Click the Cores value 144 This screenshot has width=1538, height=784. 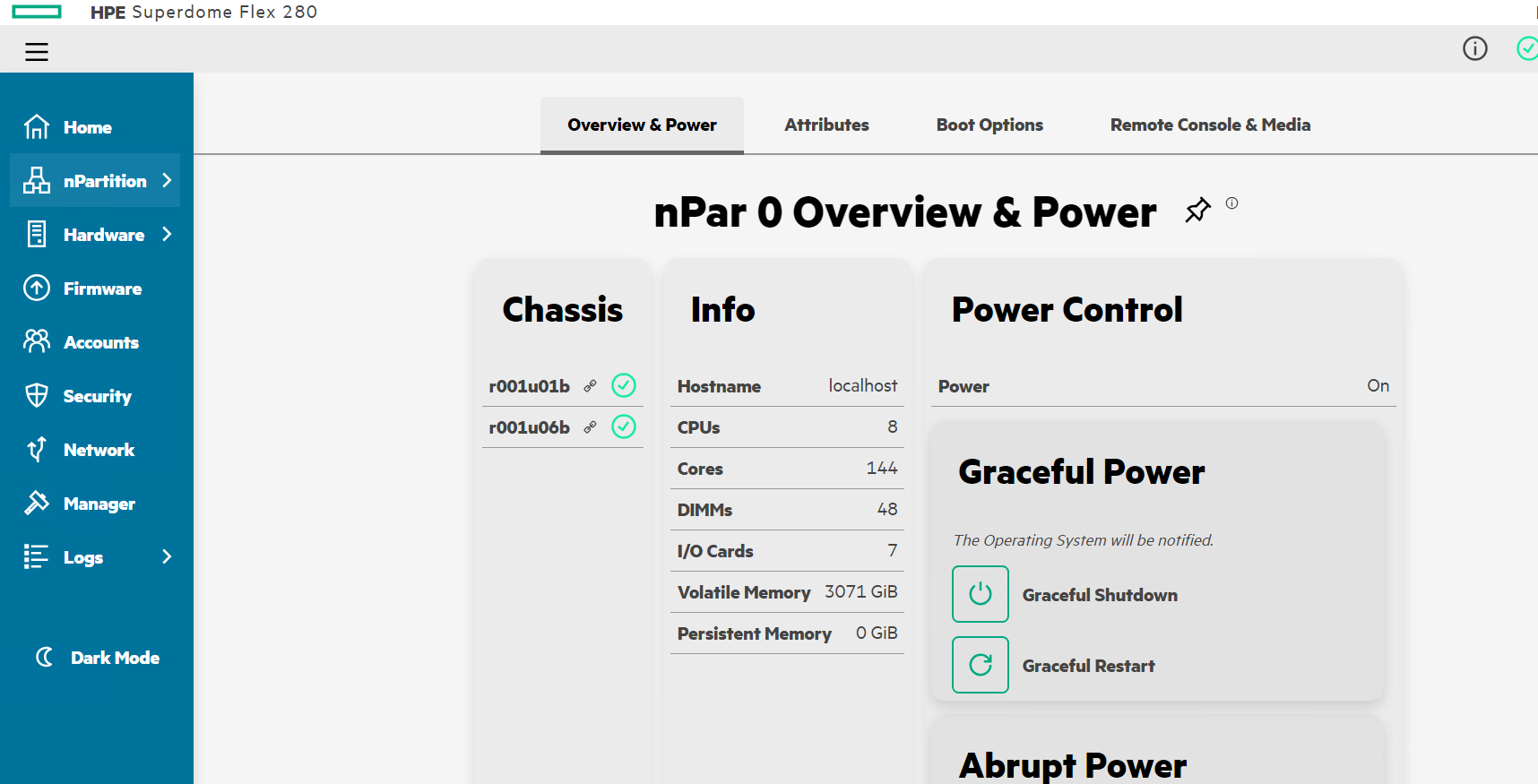click(882, 468)
